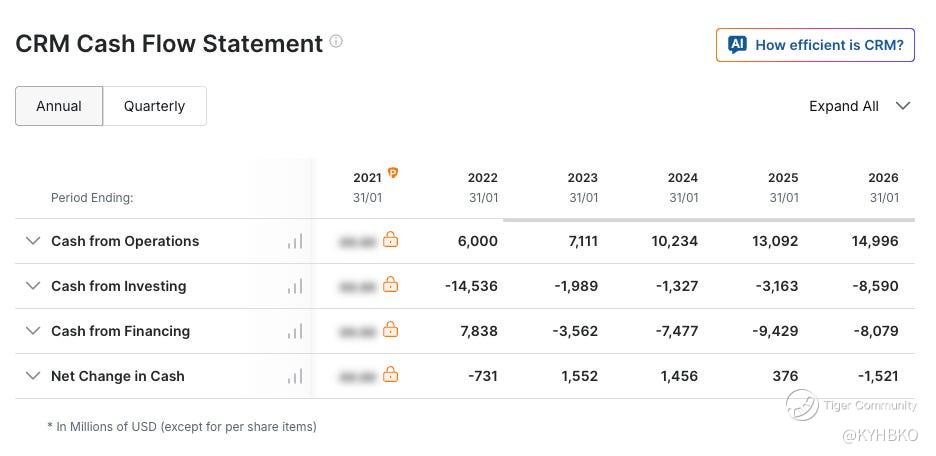Click the How efficient is CRM? button

(815, 45)
